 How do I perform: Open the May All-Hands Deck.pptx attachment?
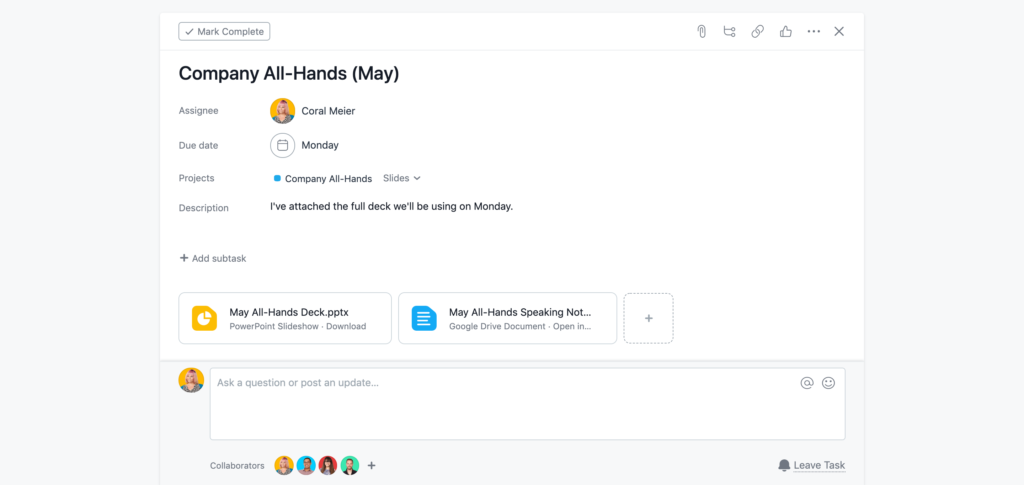click(x=285, y=318)
